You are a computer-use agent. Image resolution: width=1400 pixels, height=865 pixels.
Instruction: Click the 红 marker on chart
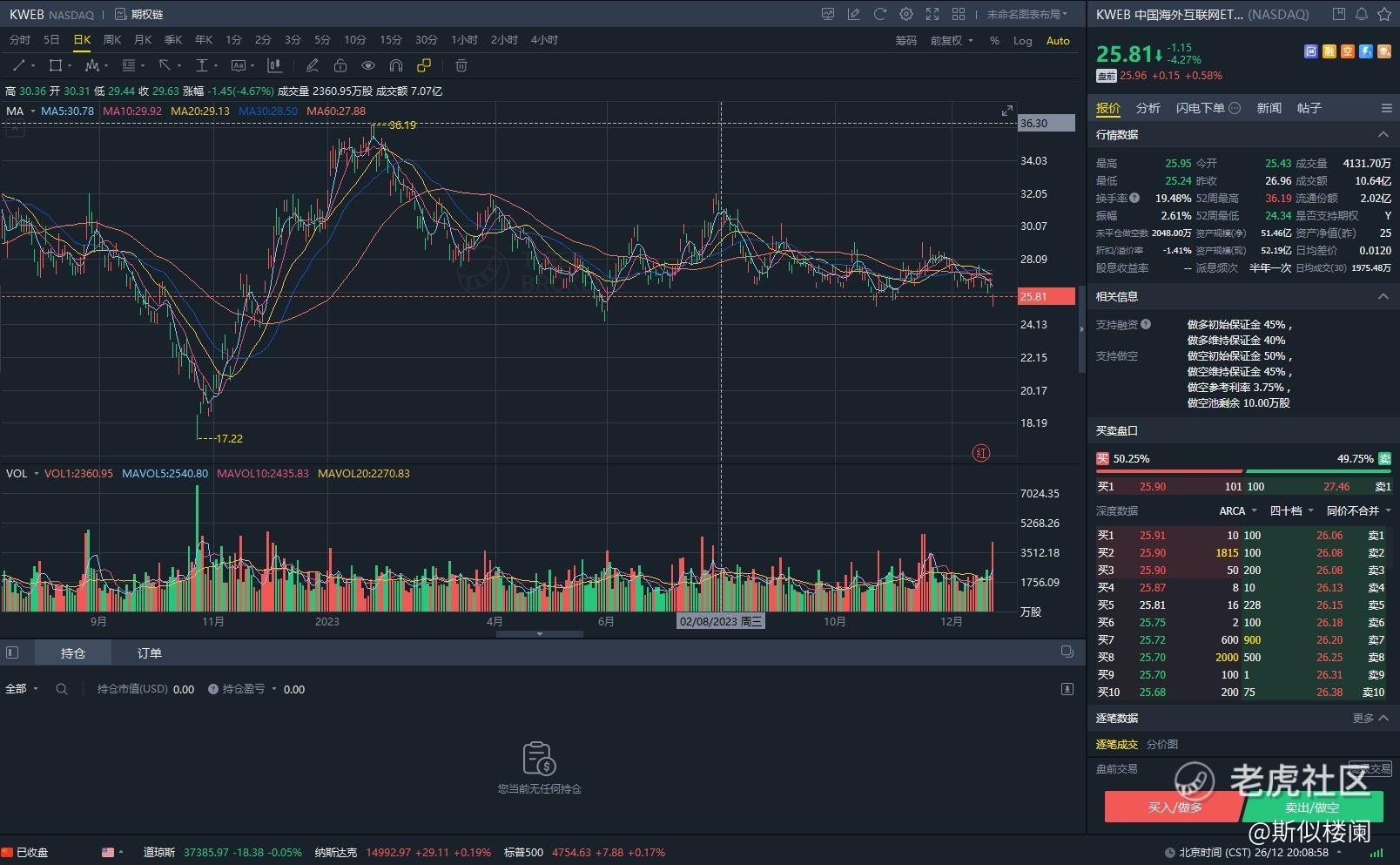tap(981, 453)
